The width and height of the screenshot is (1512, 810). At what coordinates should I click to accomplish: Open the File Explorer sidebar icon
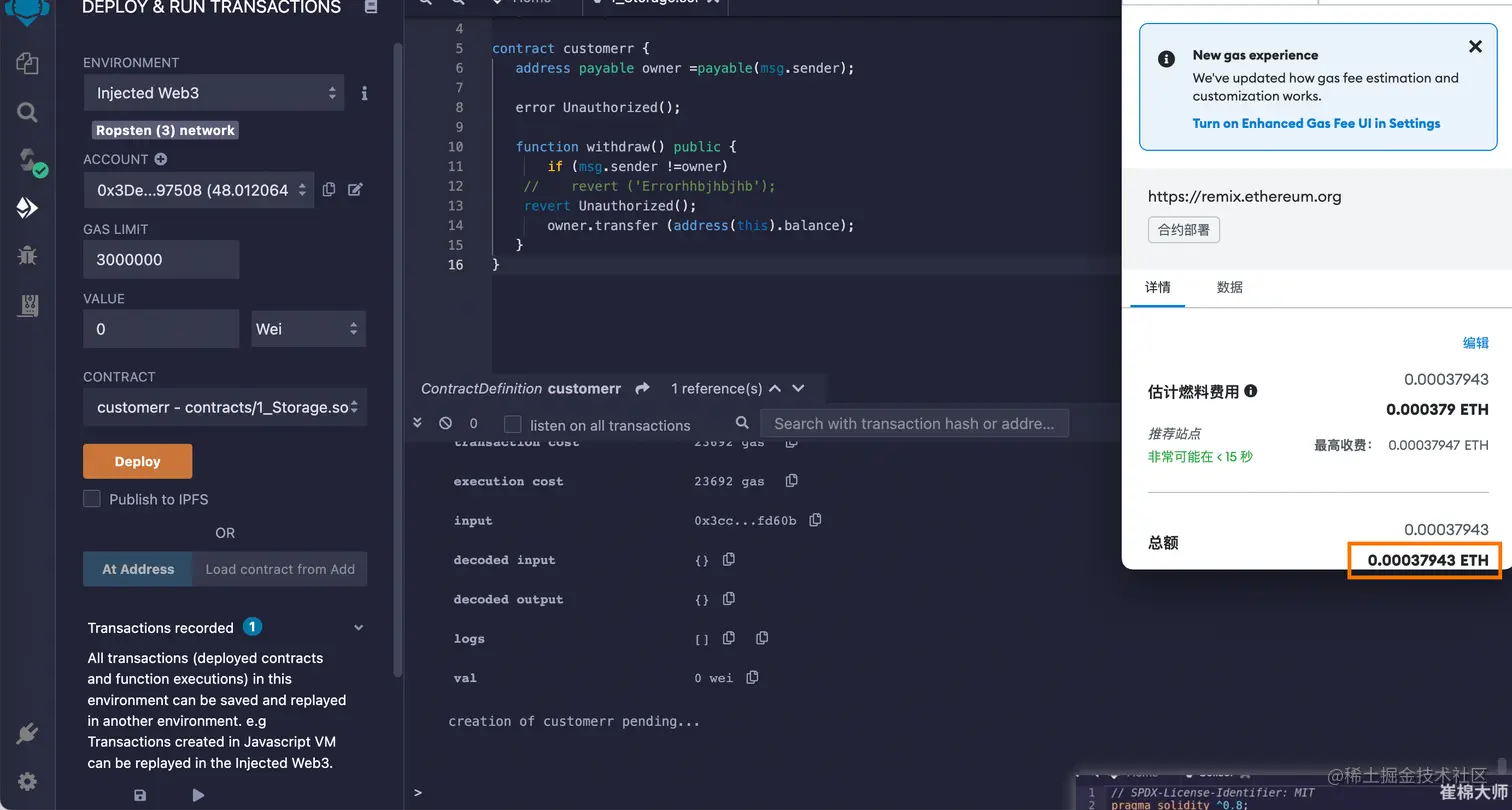[27, 64]
